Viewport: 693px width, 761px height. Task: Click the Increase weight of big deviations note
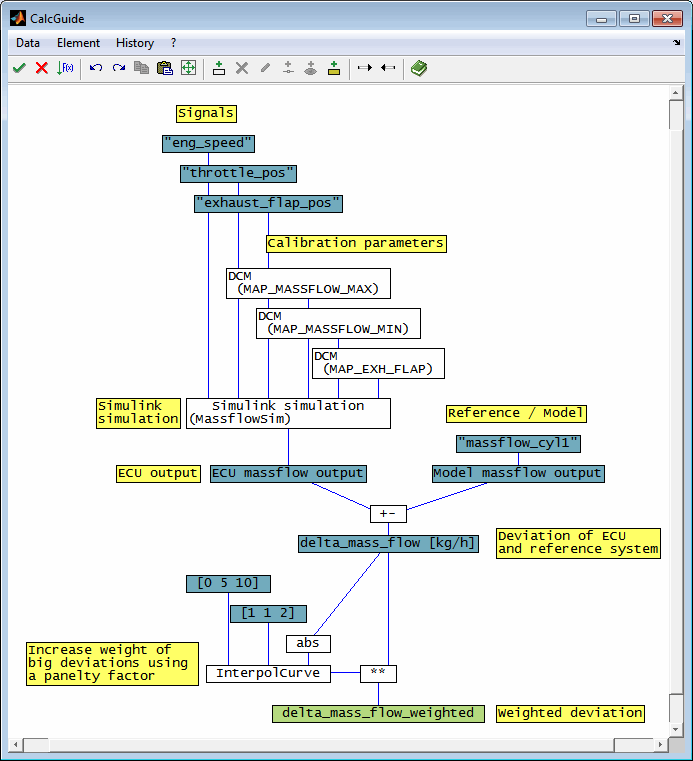pyautogui.click(x=112, y=664)
